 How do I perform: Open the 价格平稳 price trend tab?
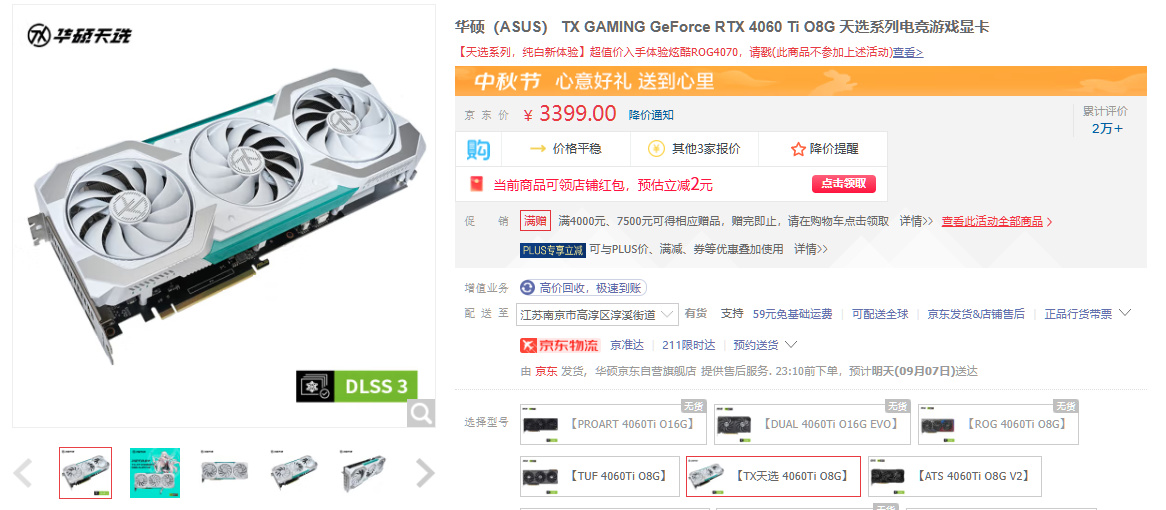[x=566, y=149]
